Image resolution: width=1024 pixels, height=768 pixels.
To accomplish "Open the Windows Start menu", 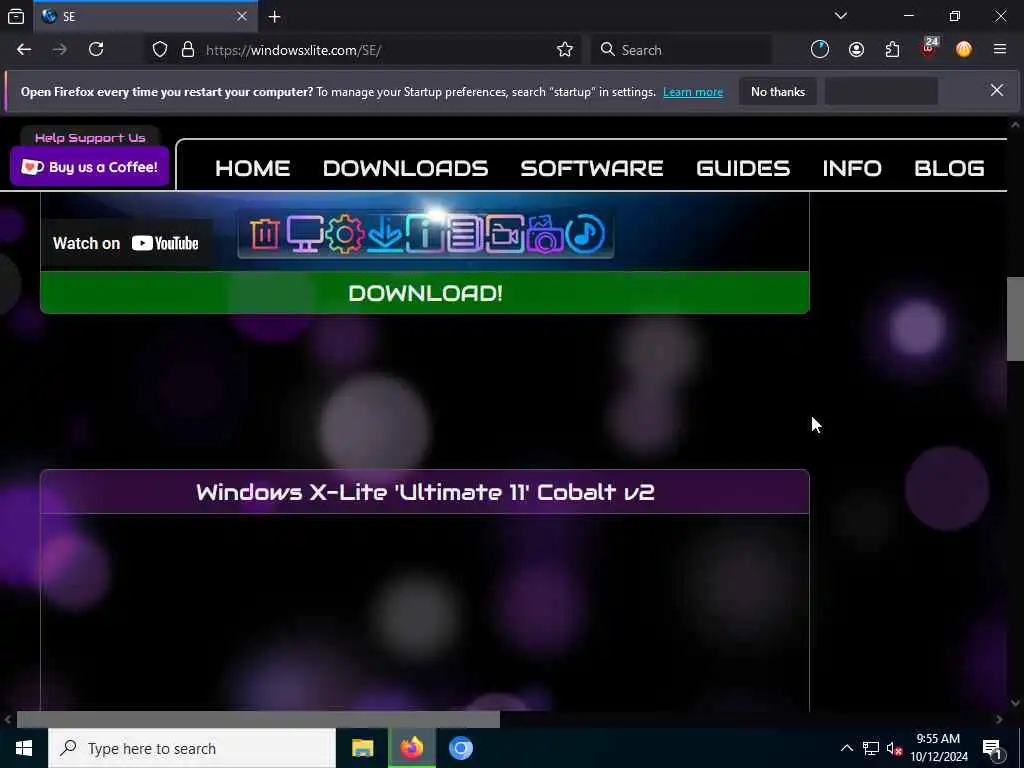I will 24,748.
